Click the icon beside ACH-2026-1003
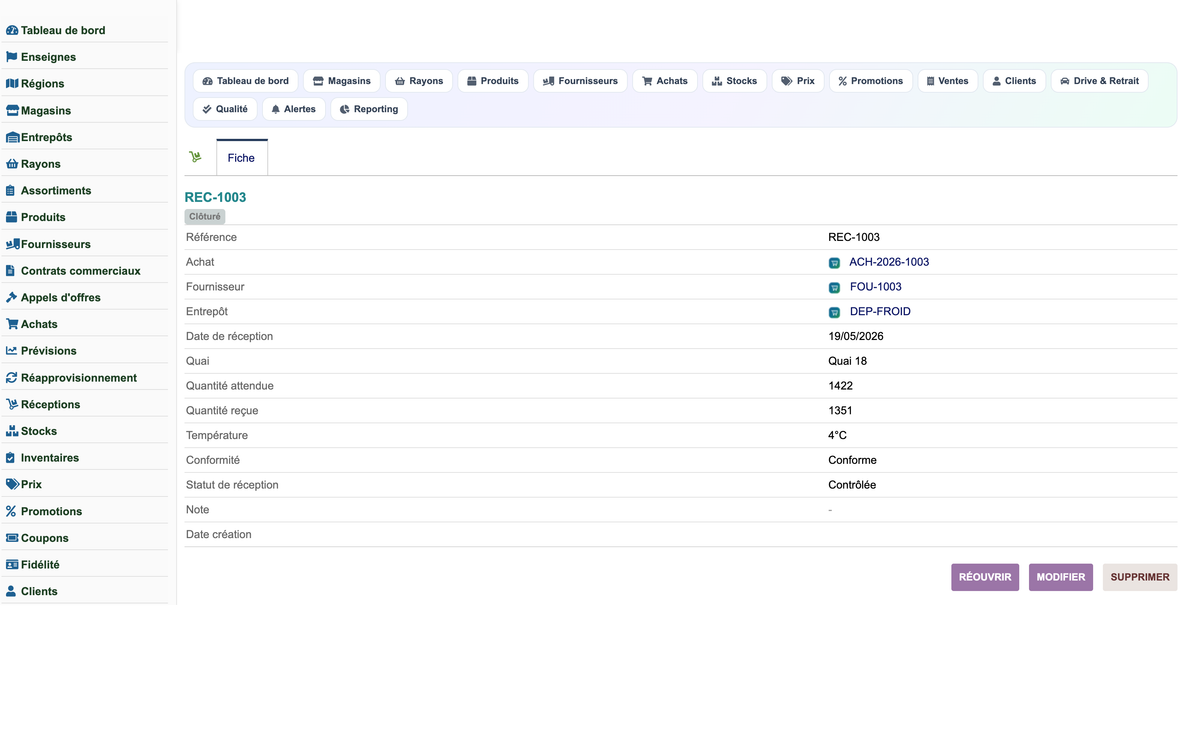 [x=834, y=263]
